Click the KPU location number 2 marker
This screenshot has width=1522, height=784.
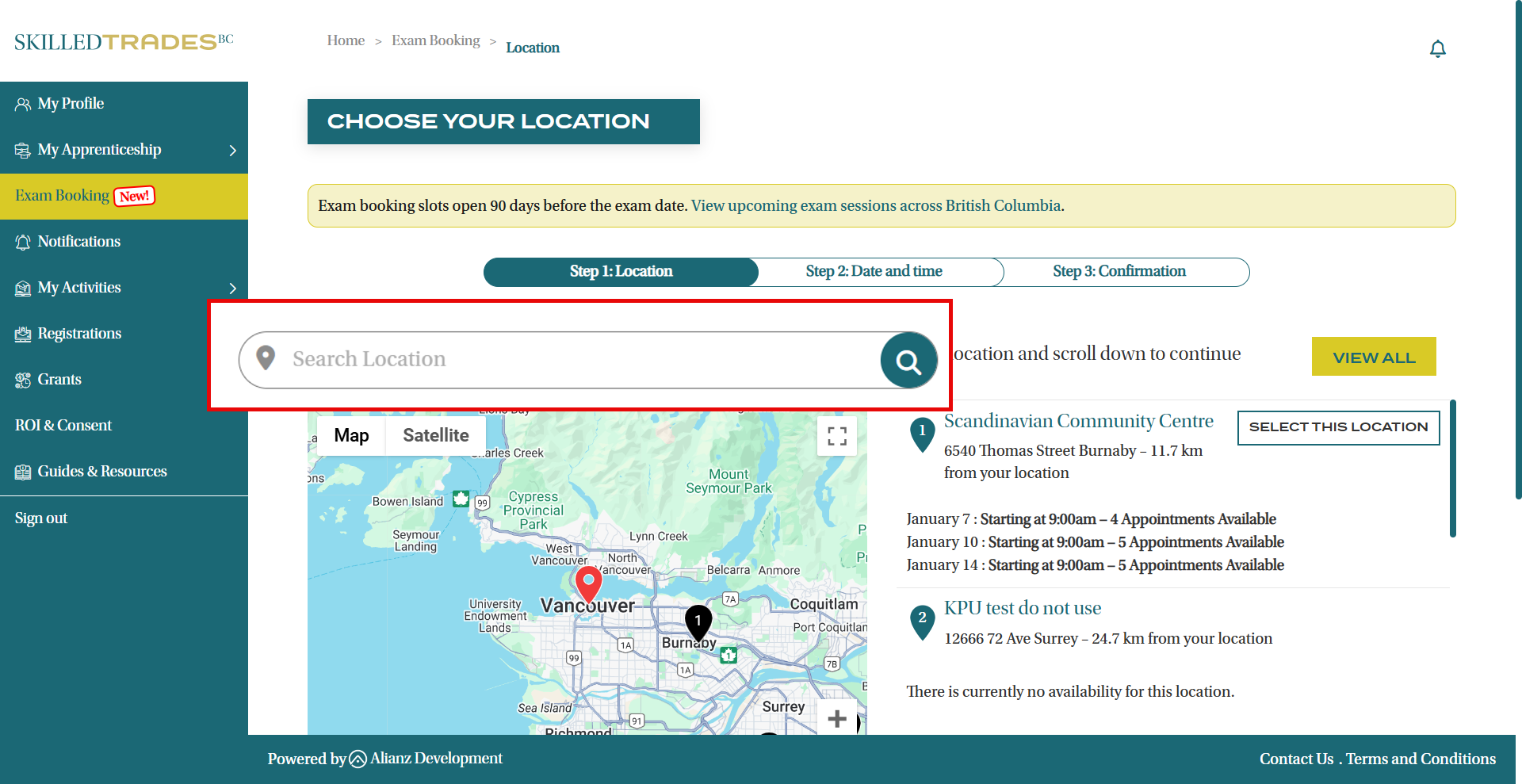tap(922, 620)
